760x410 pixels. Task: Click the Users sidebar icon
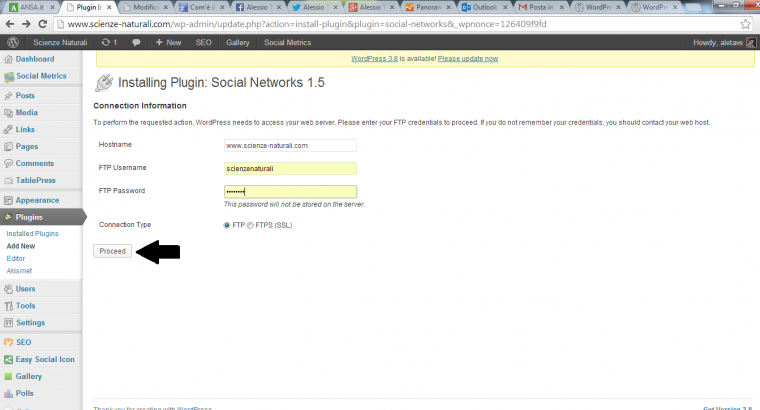[x=8, y=289]
